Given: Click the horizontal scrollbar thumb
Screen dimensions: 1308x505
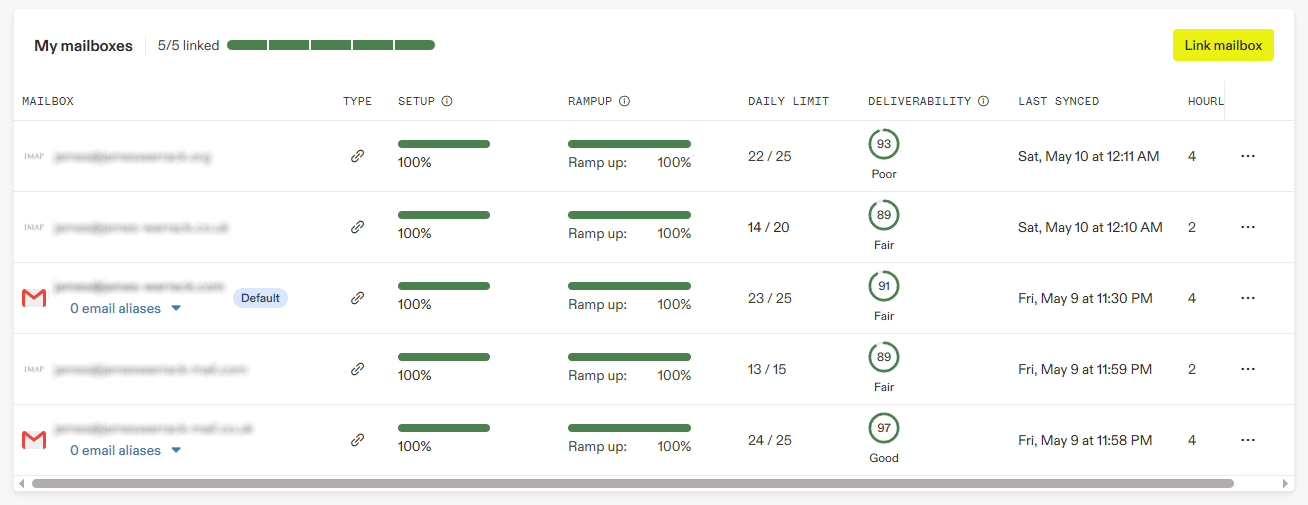Looking at the screenshot, I should pos(632,483).
